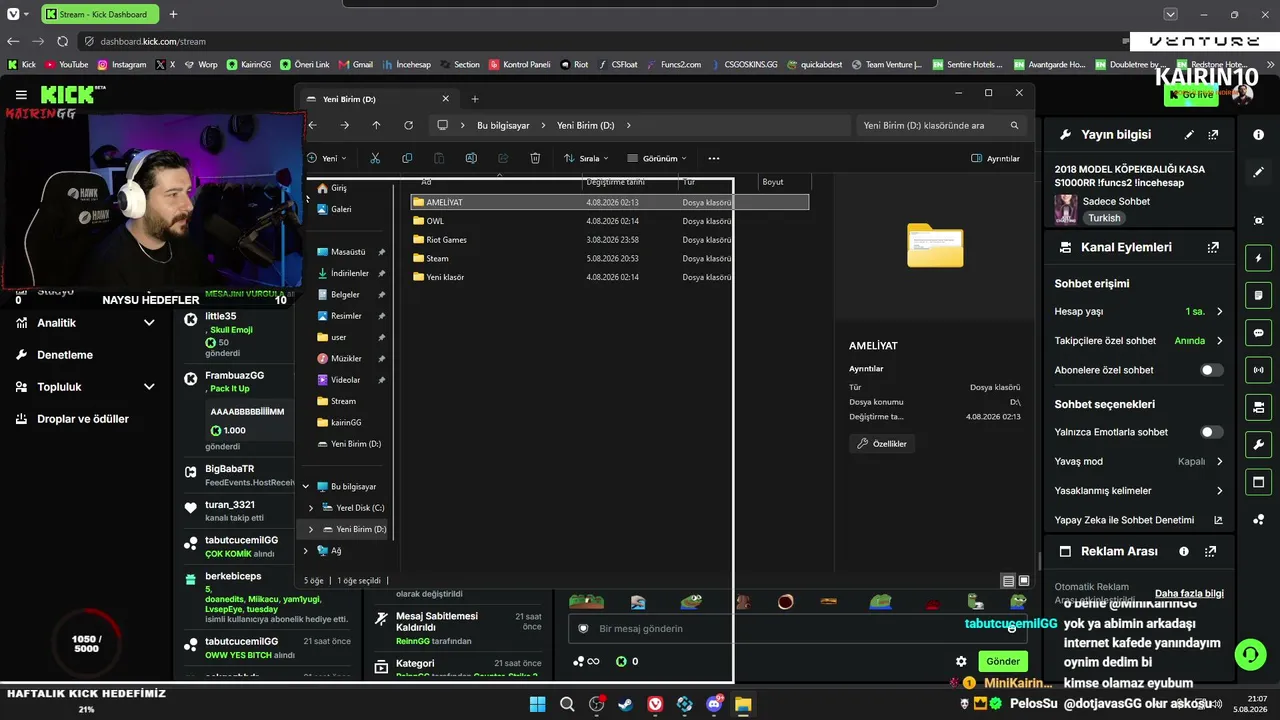
Task: Click Daha fazla bilgi link
Action: (1189, 594)
